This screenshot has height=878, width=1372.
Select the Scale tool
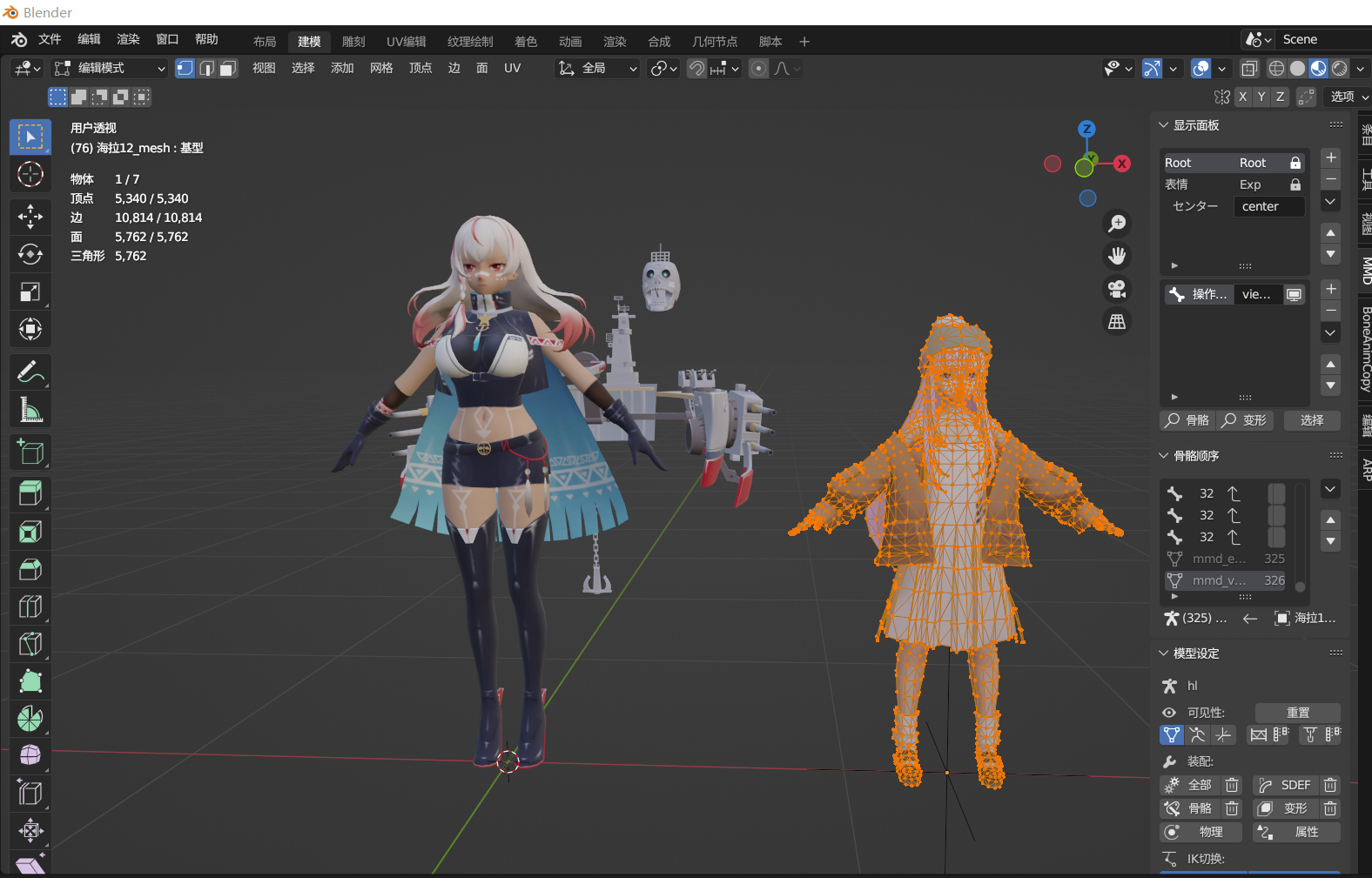pyautogui.click(x=30, y=292)
